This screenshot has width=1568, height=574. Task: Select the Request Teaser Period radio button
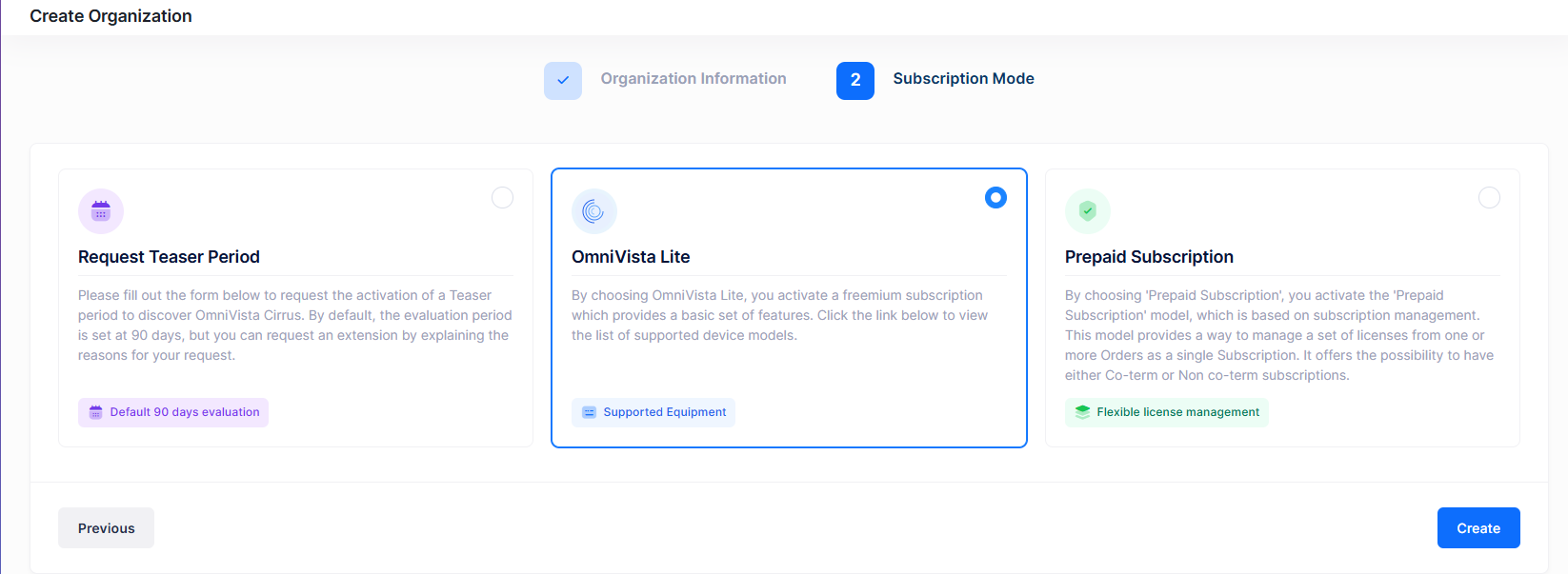502,197
